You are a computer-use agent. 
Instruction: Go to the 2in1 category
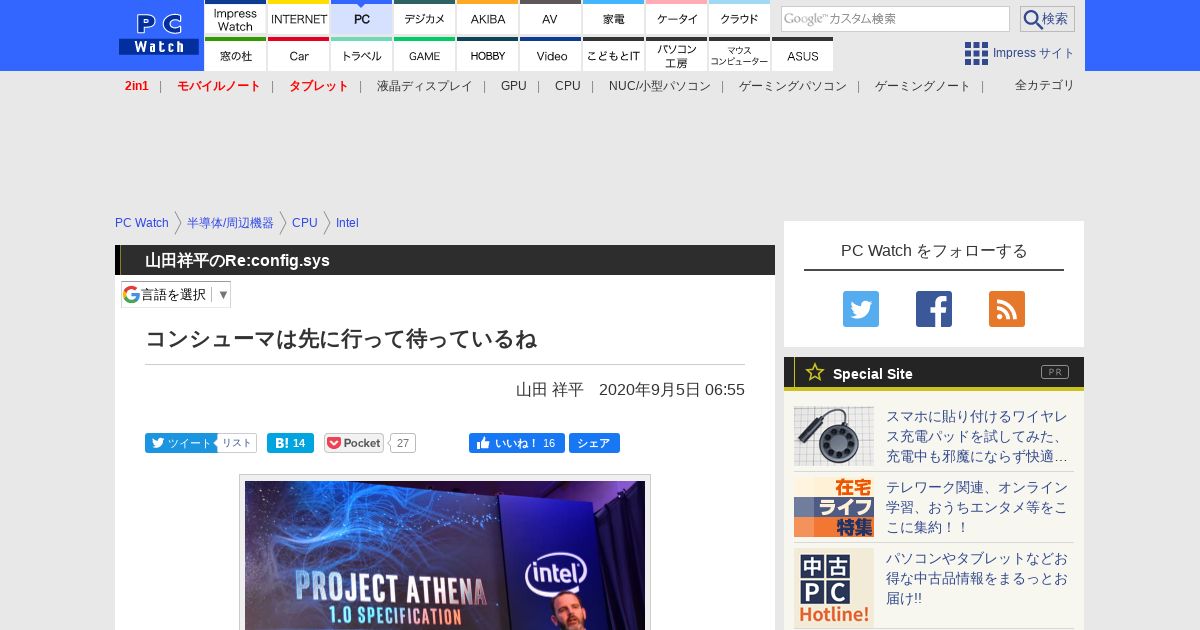[137, 86]
